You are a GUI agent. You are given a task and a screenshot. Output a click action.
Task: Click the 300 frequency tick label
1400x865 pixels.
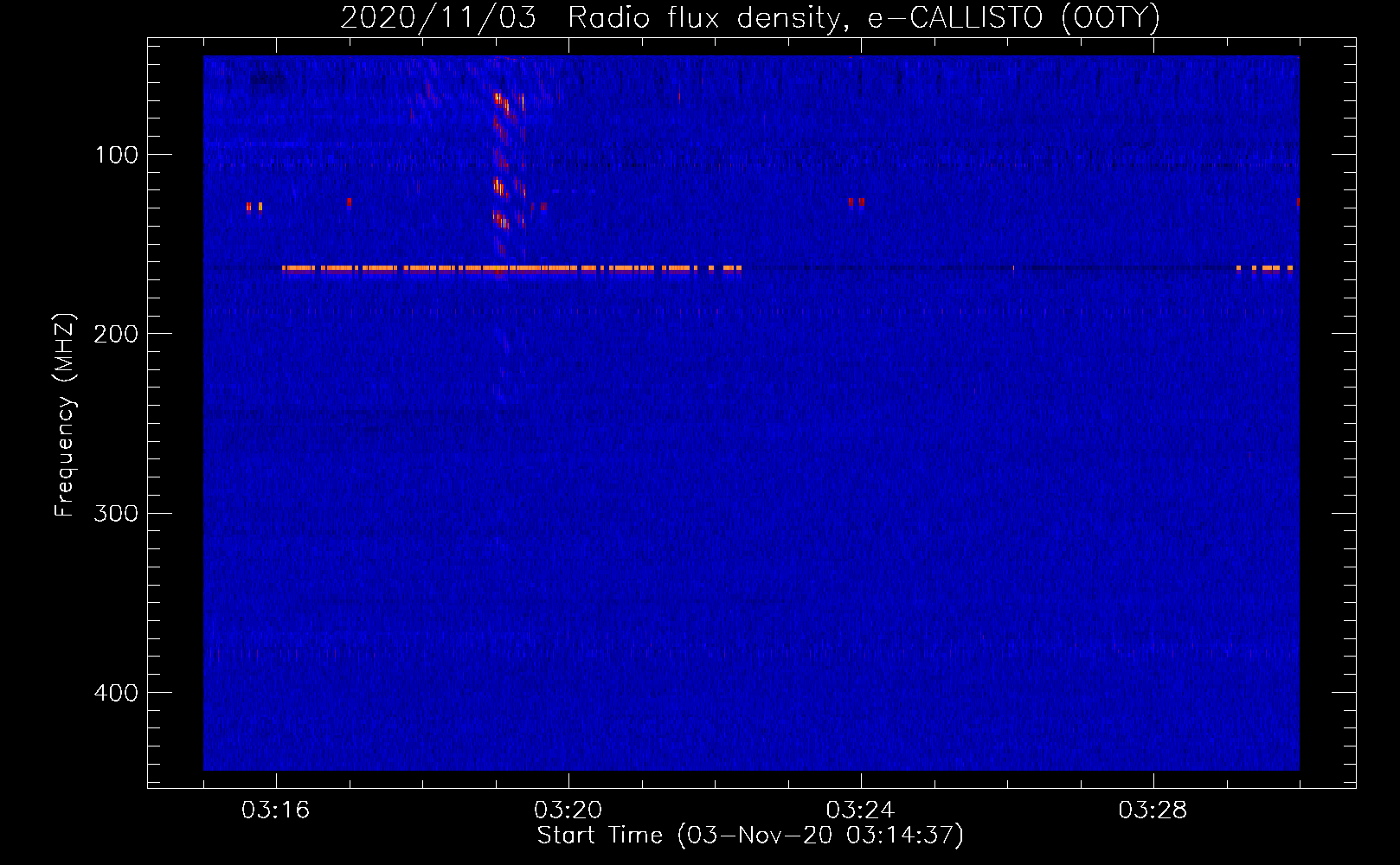[116, 513]
